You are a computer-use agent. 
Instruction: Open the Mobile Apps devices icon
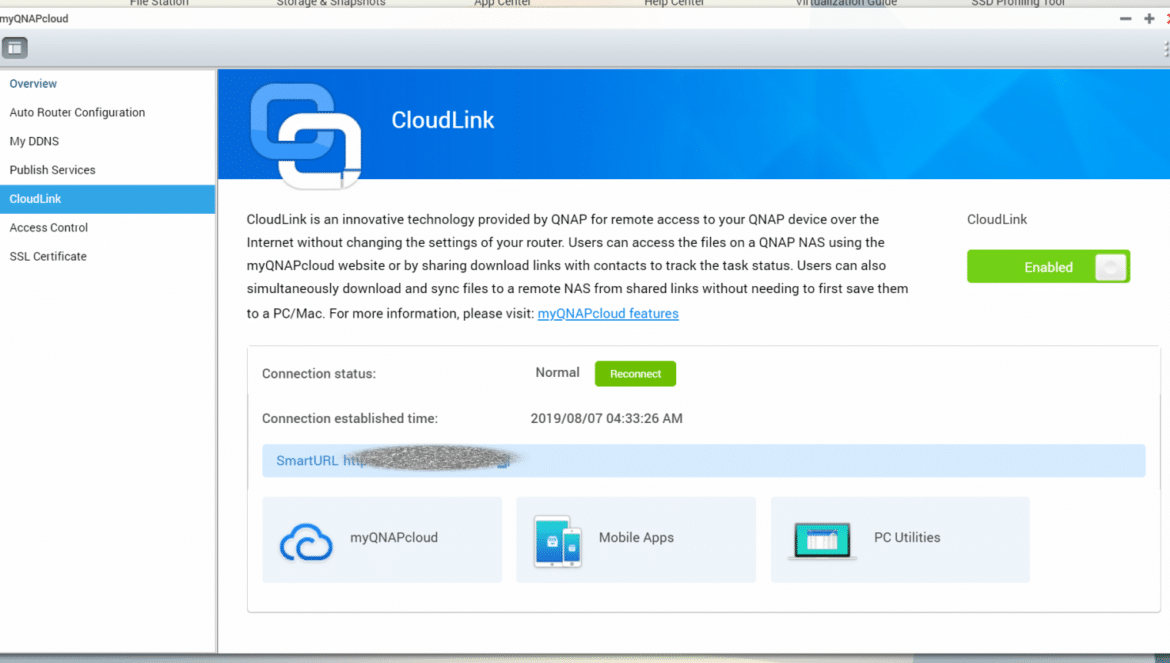tap(557, 541)
